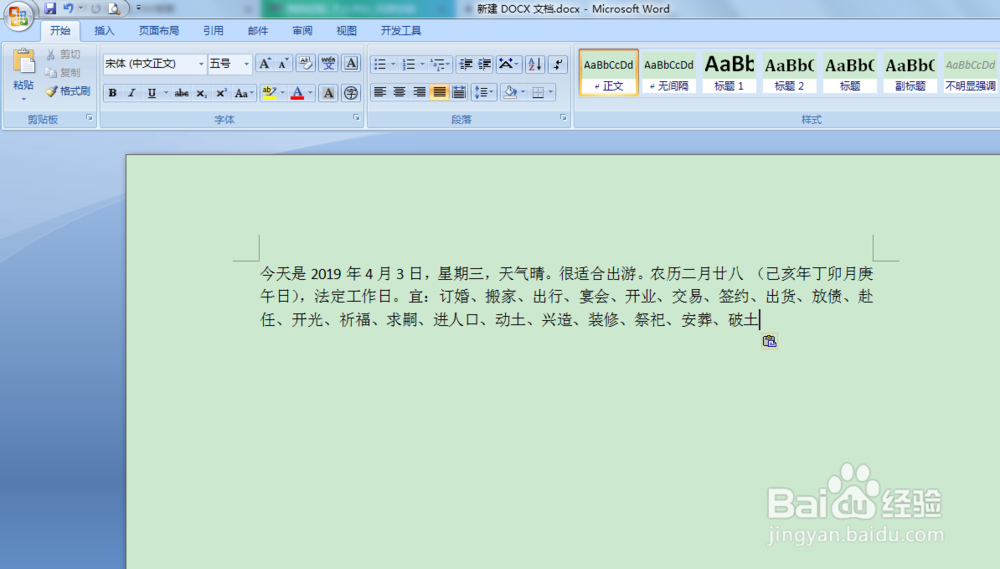
Task: Customize Quick Access Toolbar dropdown arrow
Action: click(x=138, y=8)
